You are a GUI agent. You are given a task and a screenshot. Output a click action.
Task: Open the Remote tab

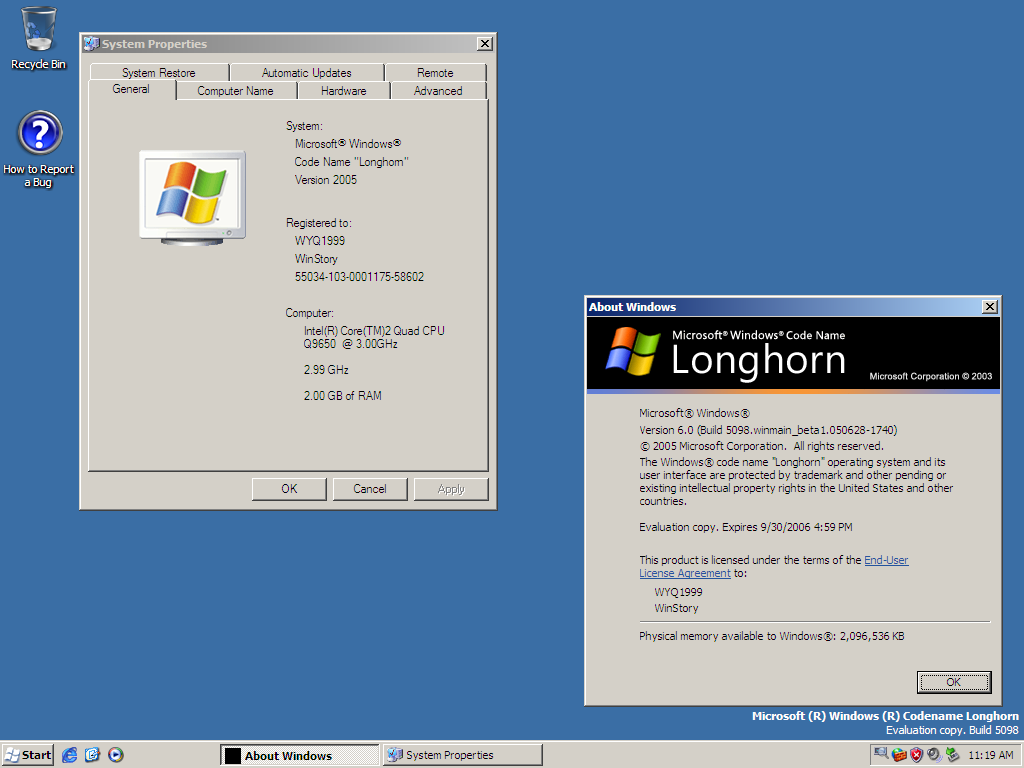[435, 73]
